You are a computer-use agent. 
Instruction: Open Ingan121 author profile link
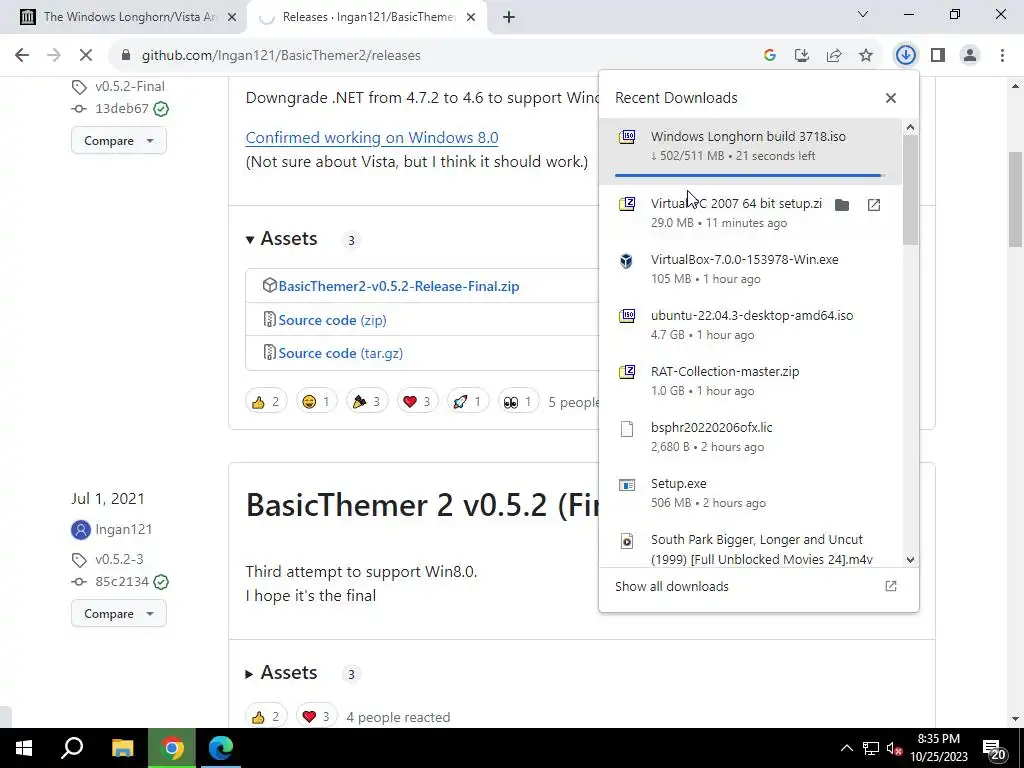coord(123,529)
